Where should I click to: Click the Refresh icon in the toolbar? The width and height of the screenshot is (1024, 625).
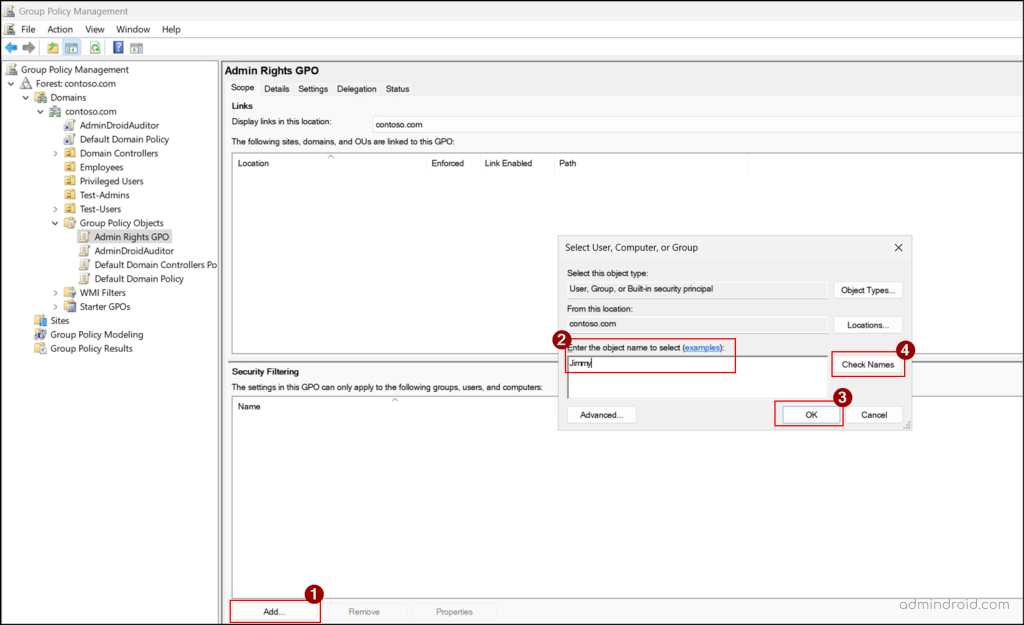(94, 48)
